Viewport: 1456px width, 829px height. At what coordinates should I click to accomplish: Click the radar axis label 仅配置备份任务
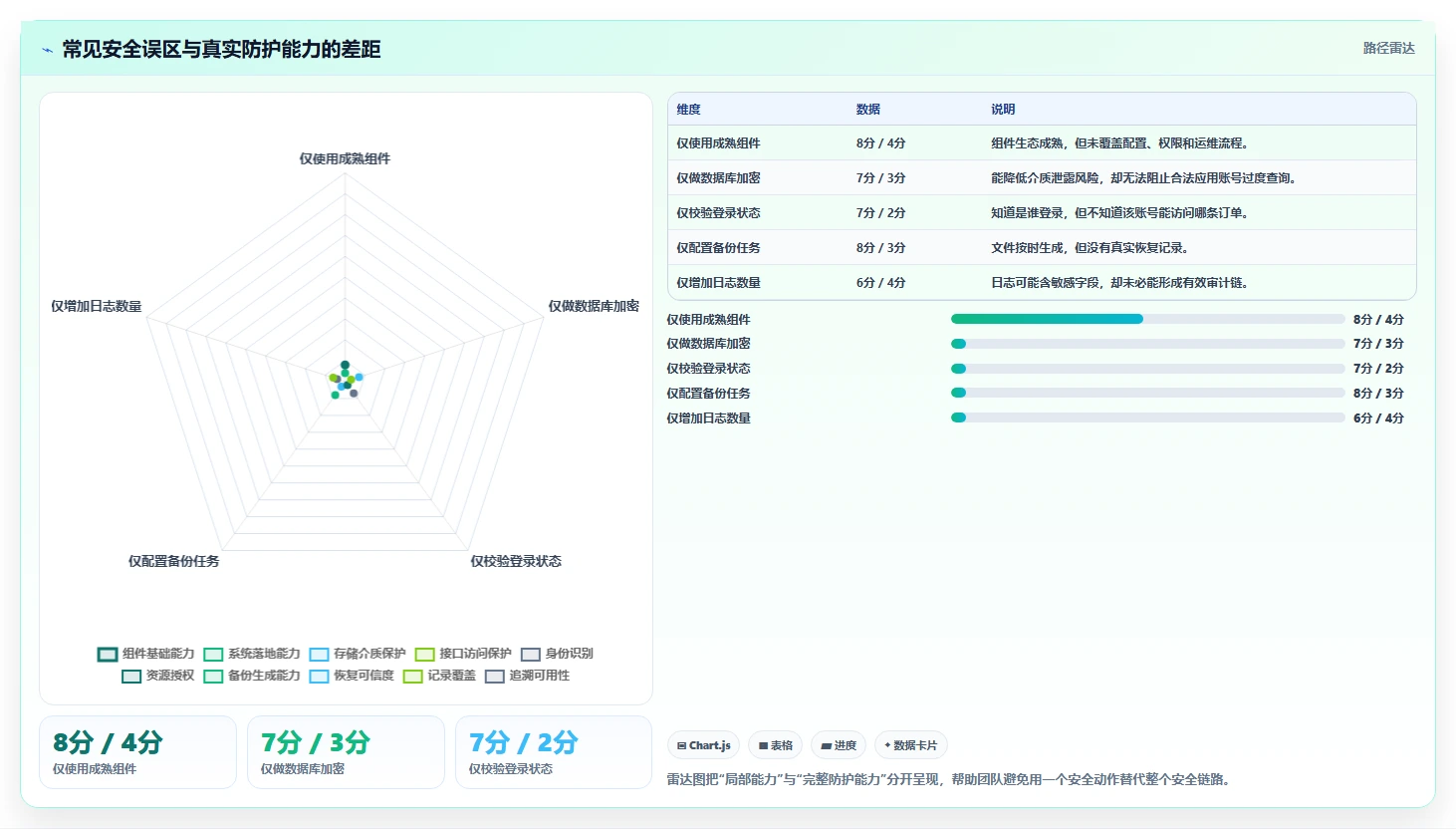pos(173,561)
